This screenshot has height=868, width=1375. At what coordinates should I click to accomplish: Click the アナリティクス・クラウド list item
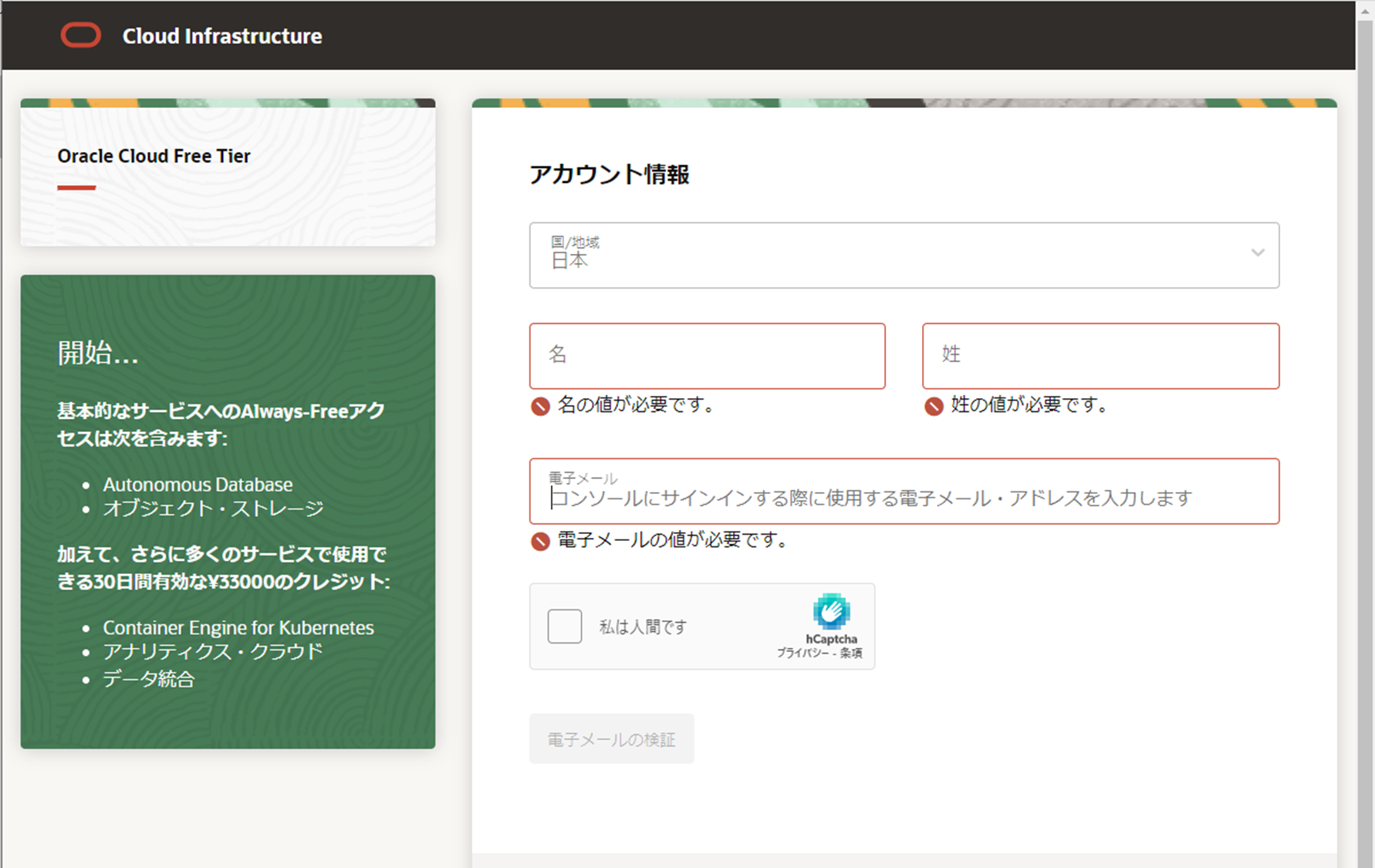pos(213,652)
